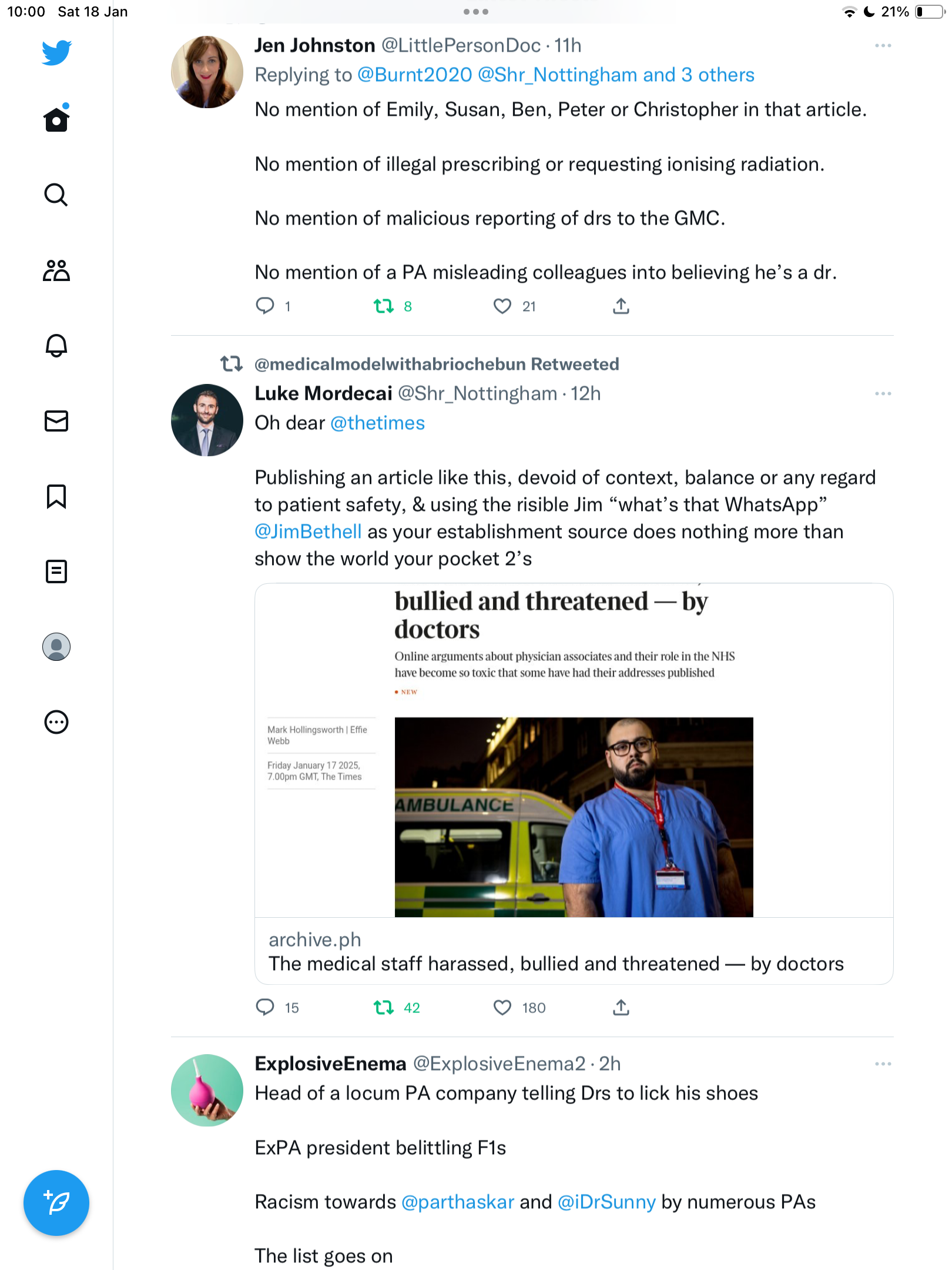Open Direct Messages envelope icon
952x1270 pixels.
click(x=56, y=421)
